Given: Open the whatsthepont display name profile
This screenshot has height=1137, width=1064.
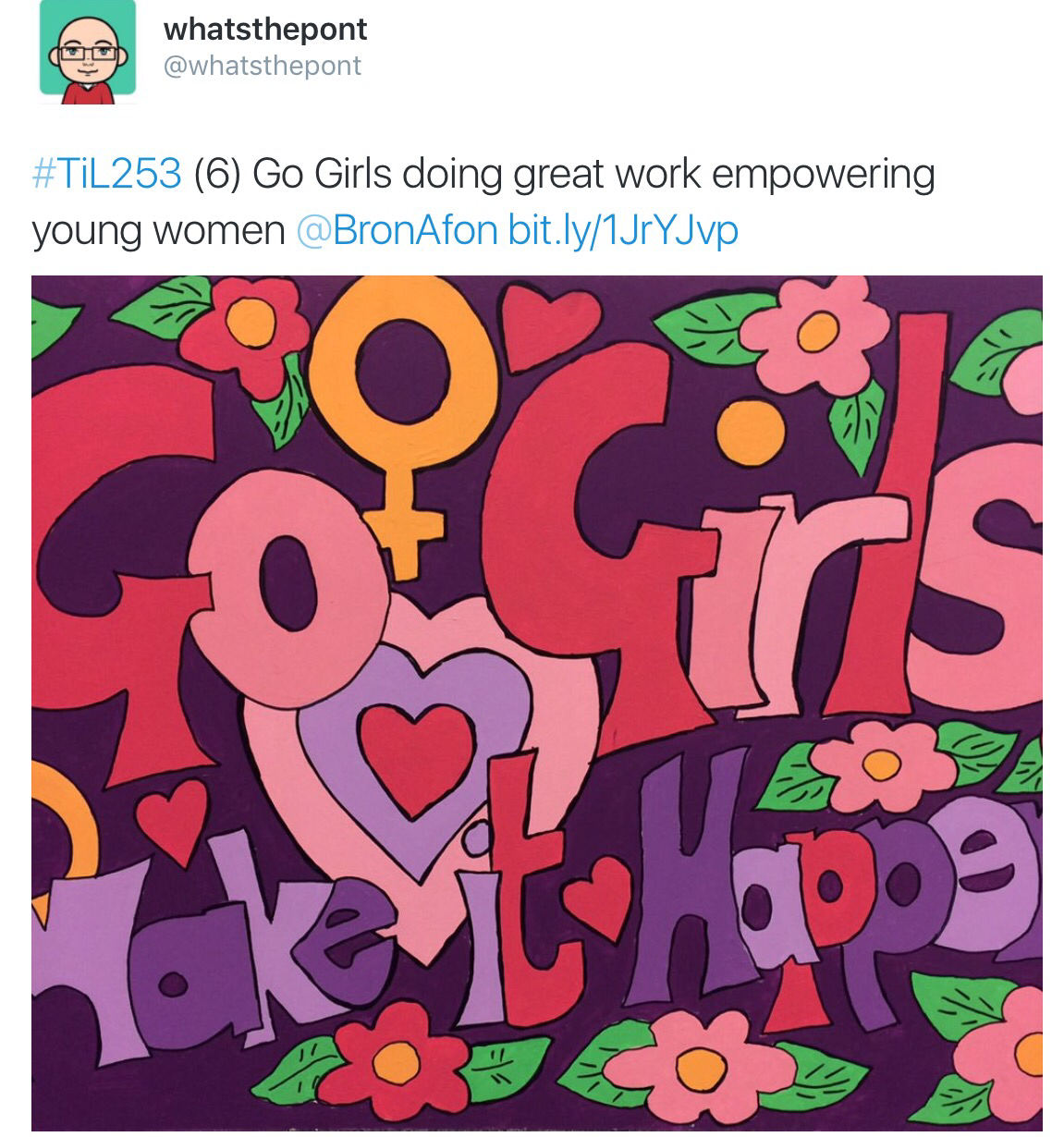Looking at the screenshot, I should tap(264, 29).
